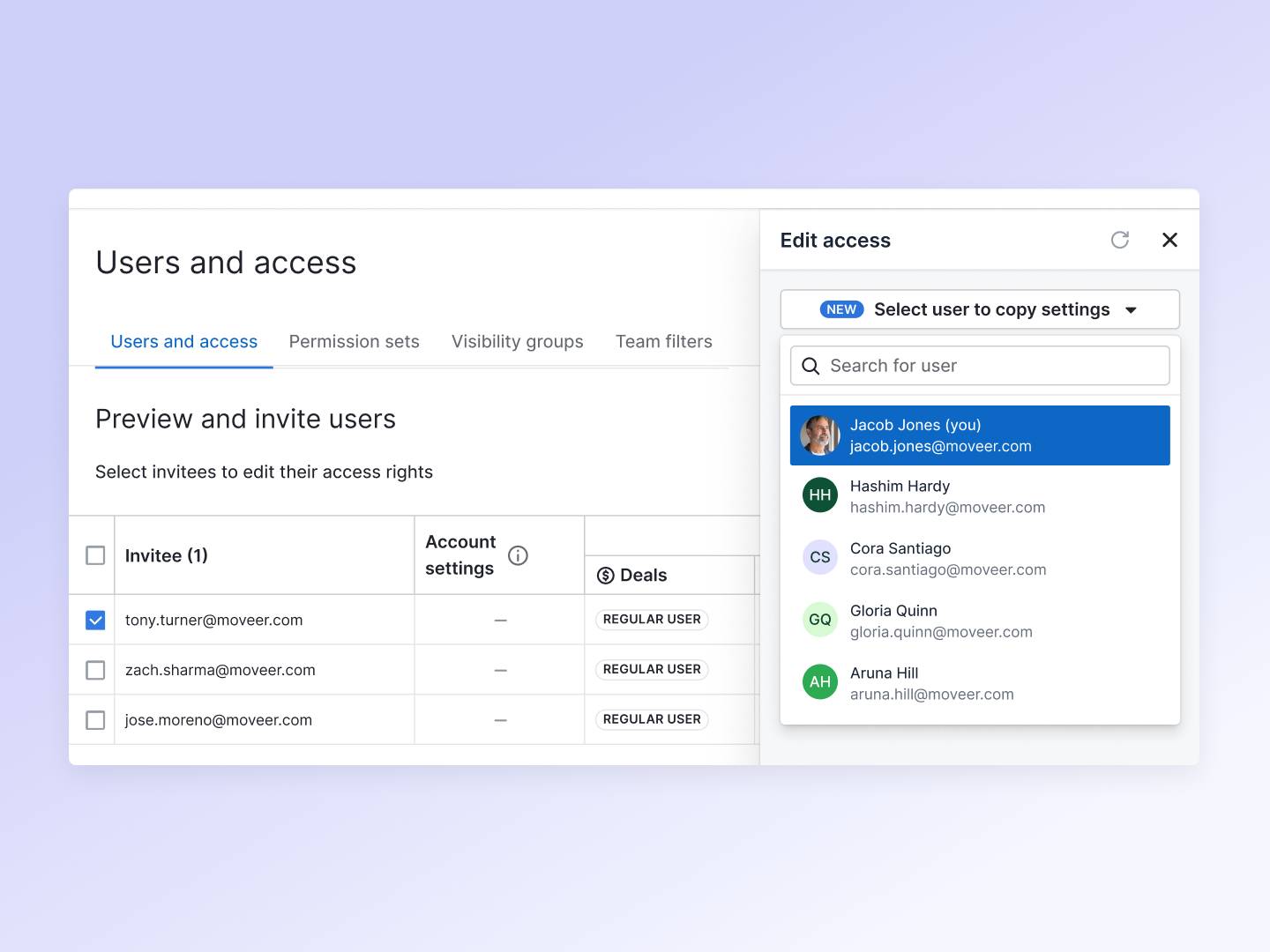The image size is (1270, 952).
Task: Check jose.moreno@moveer.com checkbox
Action: [95, 720]
